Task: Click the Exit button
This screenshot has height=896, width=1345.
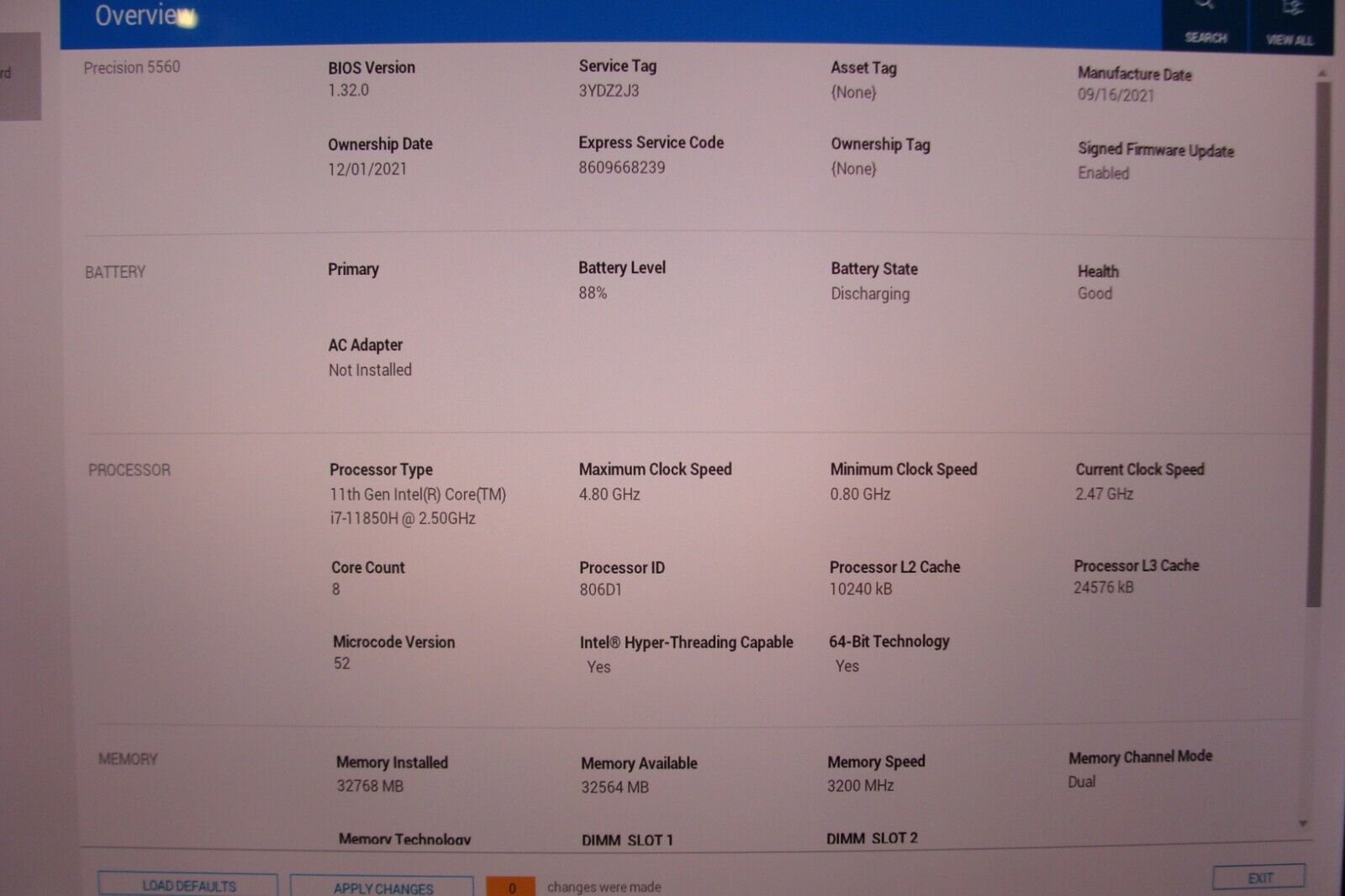Action: (1259, 878)
